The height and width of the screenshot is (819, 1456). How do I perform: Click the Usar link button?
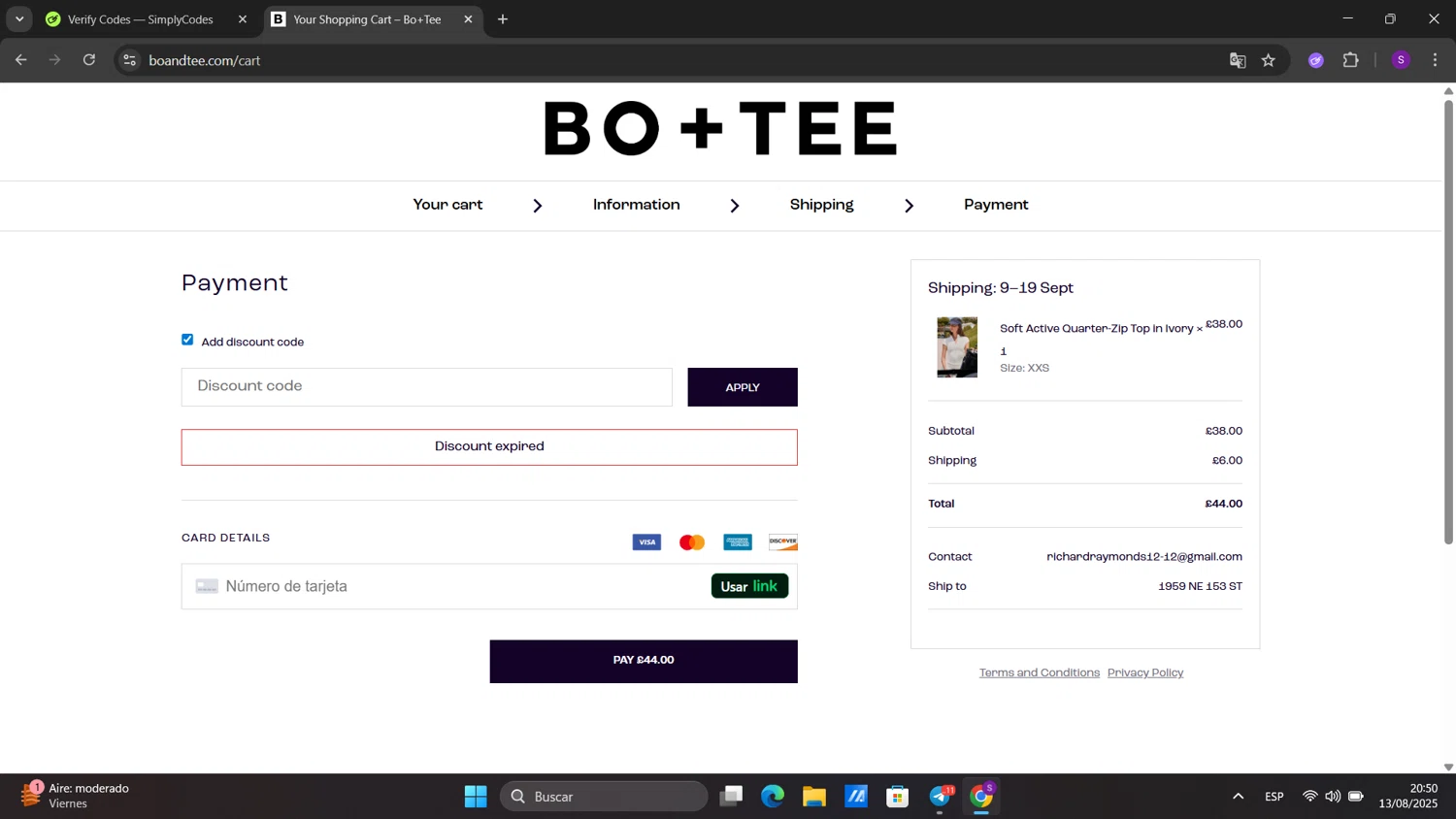(x=749, y=586)
